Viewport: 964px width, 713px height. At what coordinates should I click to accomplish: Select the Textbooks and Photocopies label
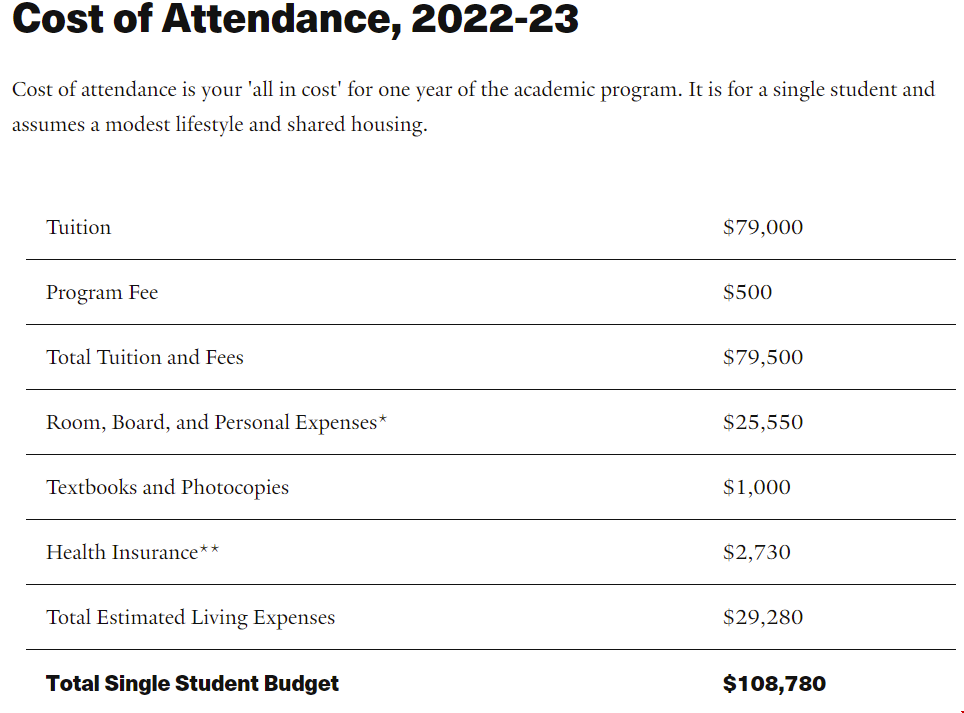pyautogui.click(x=167, y=487)
